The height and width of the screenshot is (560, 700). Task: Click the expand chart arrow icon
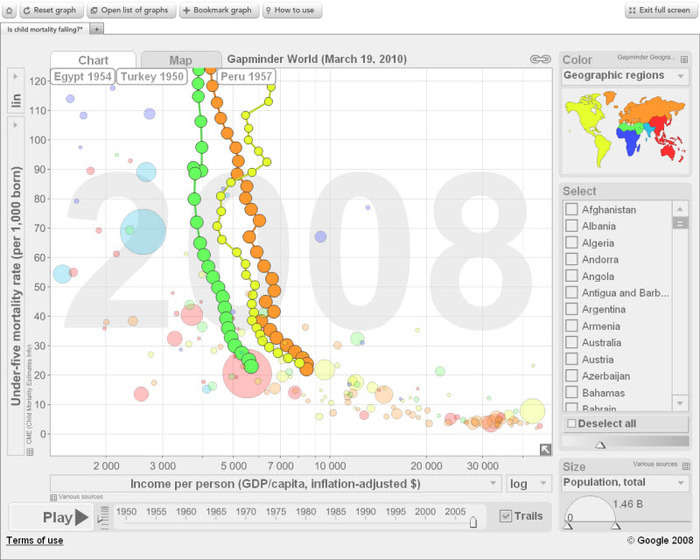(546, 449)
